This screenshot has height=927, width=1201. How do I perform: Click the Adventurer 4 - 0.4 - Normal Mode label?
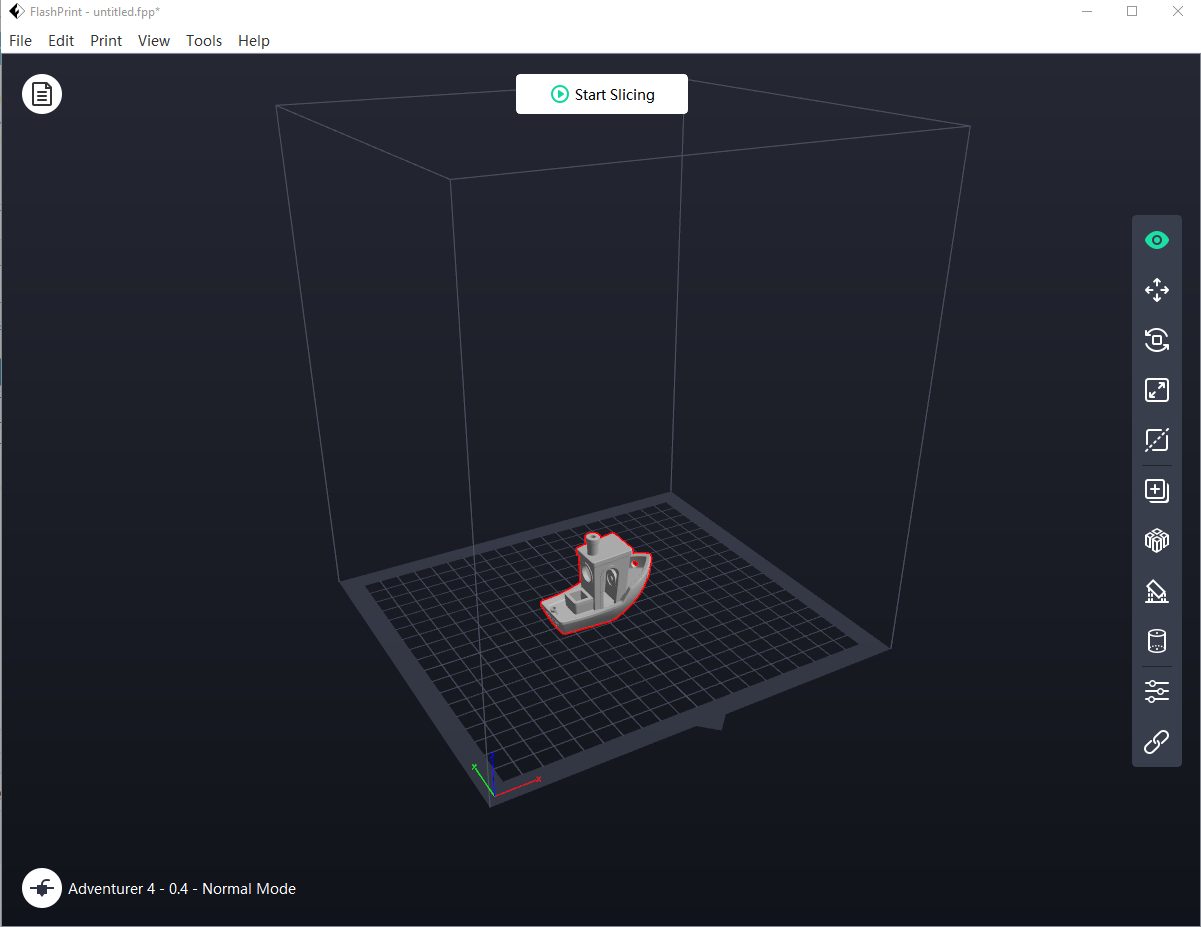[x=182, y=888]
